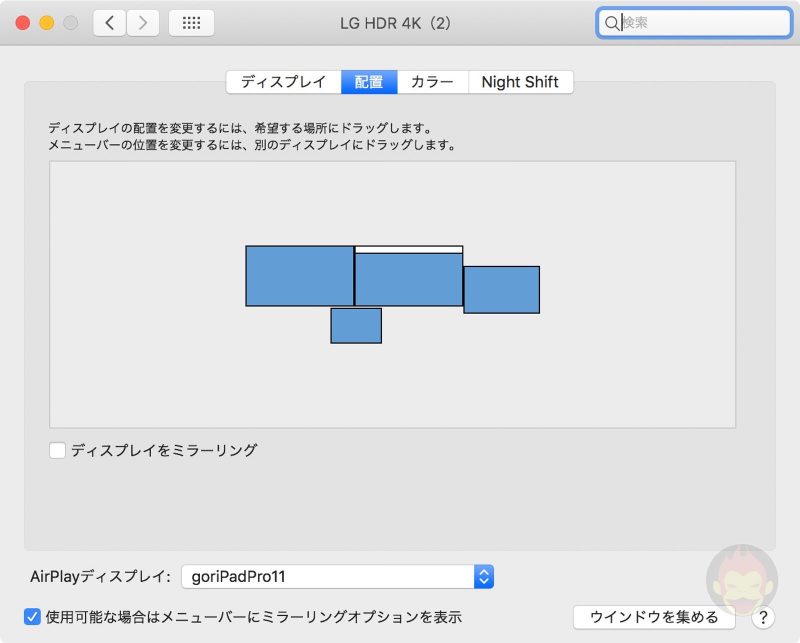800x643 pixels.
Task: Select the 配置 tab
Action: [x=369, y=82]
